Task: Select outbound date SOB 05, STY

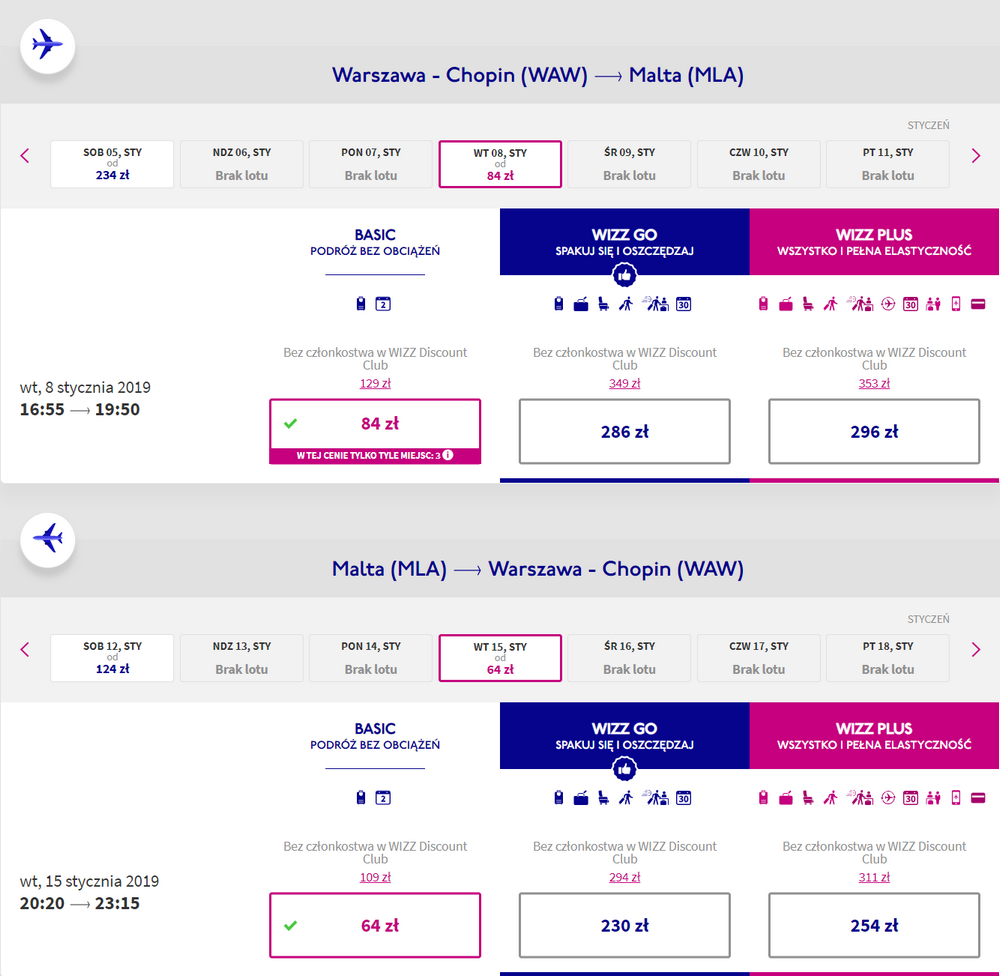Action: [112, 164]
